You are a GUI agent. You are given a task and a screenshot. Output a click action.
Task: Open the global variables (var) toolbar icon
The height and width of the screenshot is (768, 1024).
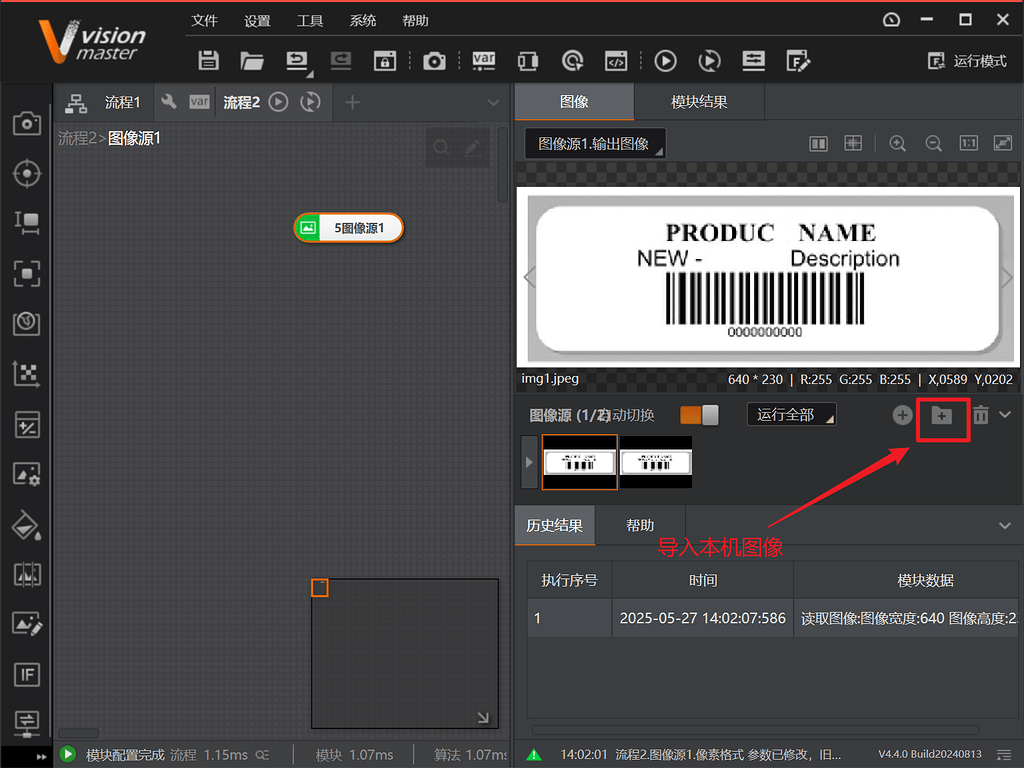484,61
